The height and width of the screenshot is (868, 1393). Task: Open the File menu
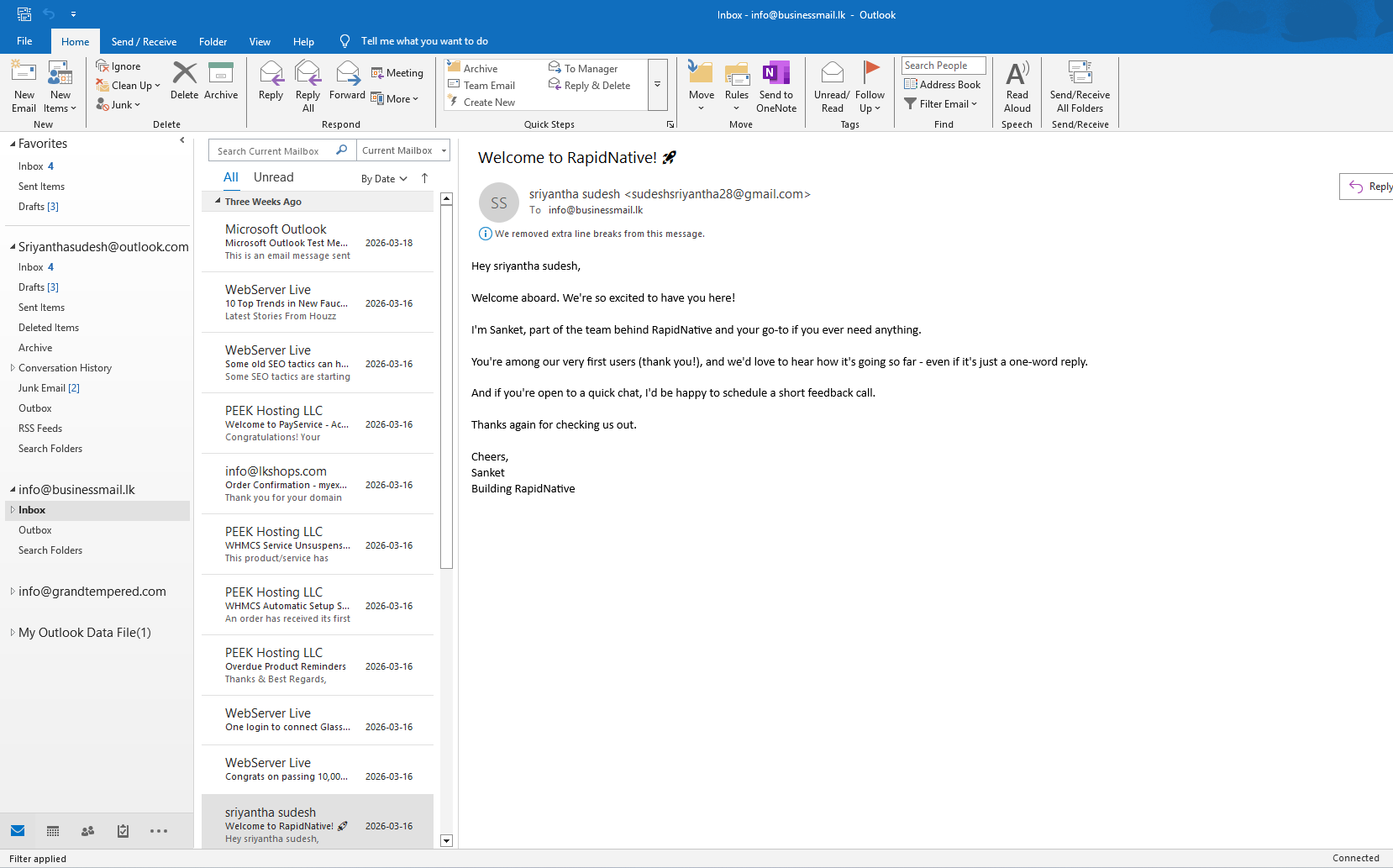coord(24,41)
